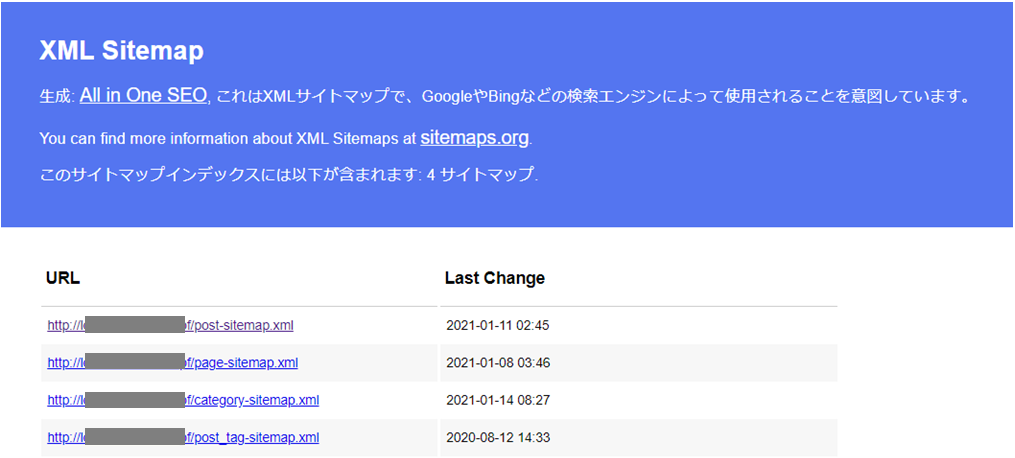Select the date 2021-01-11 02:45
1015x458 pixels.
coord(497,325)
